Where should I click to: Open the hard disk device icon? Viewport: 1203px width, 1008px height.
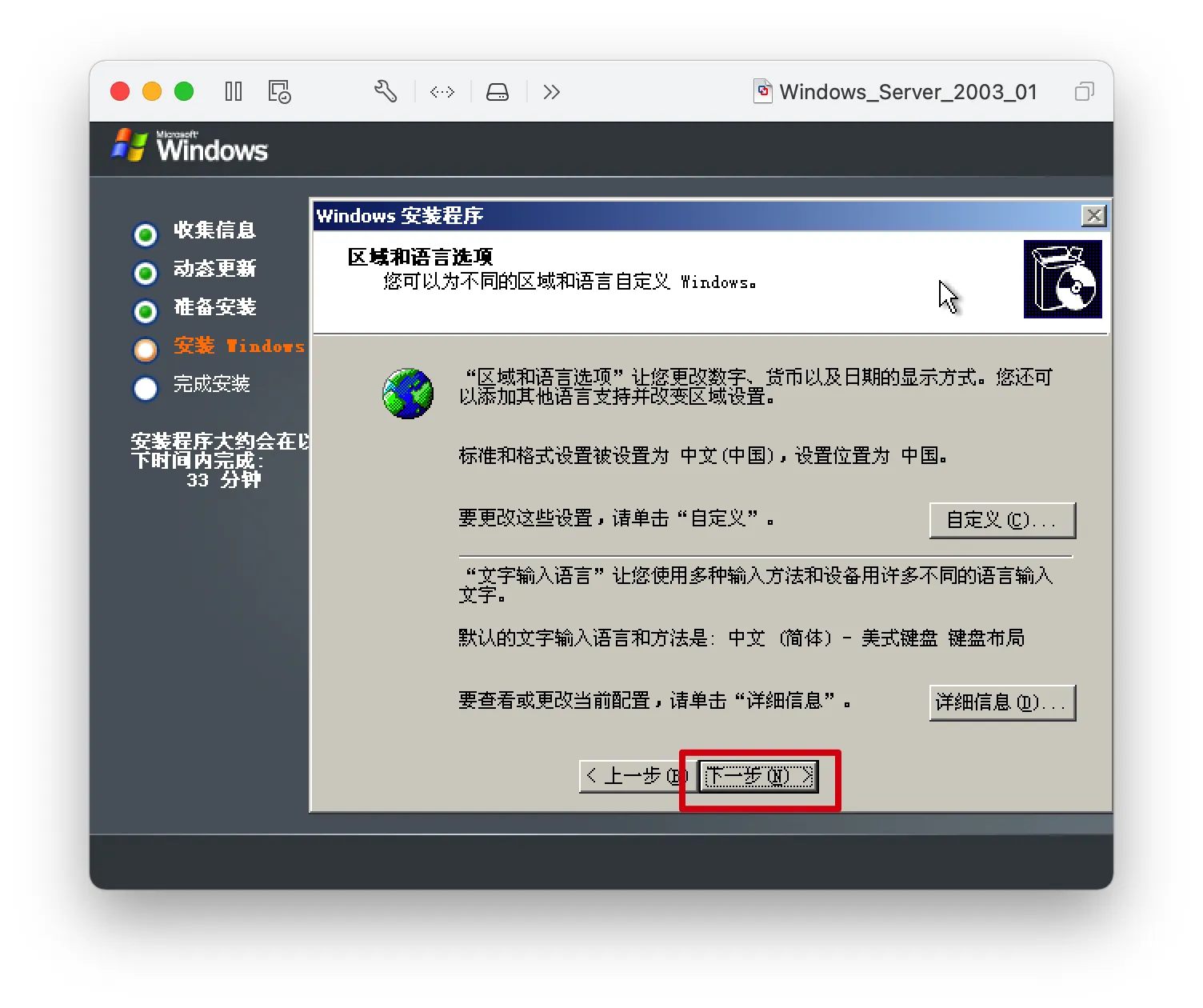coord(498,92)
